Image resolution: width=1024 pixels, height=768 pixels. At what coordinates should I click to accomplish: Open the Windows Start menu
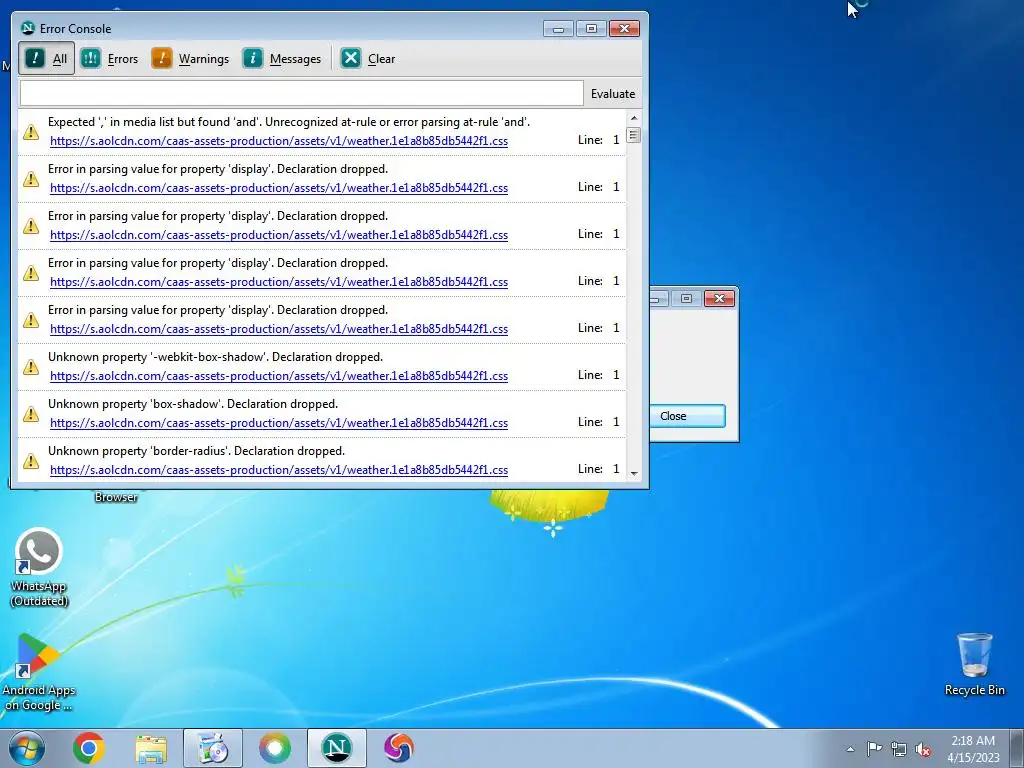(x=27, y=748)
